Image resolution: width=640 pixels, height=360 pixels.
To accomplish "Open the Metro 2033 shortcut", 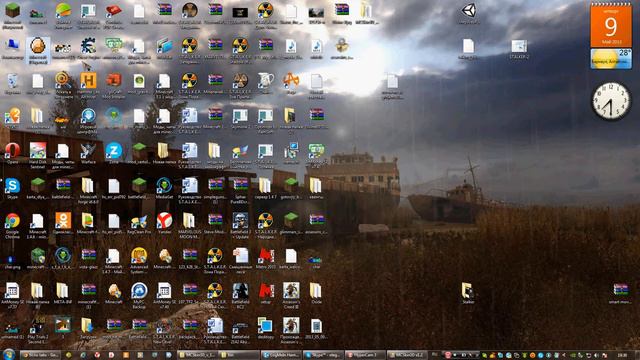I will coord(266,258).
